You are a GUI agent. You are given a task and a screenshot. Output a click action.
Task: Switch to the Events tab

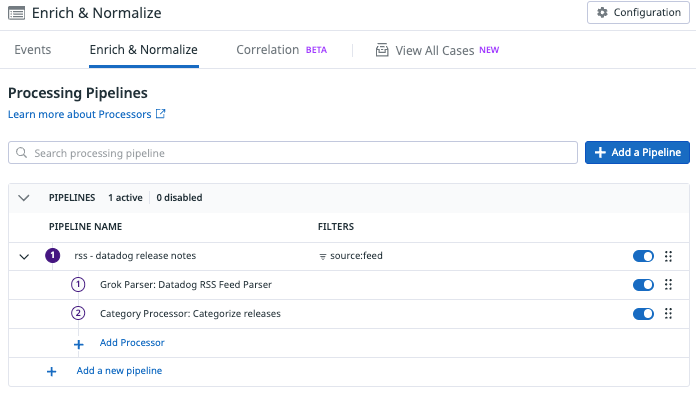click(x=33, y=50)
